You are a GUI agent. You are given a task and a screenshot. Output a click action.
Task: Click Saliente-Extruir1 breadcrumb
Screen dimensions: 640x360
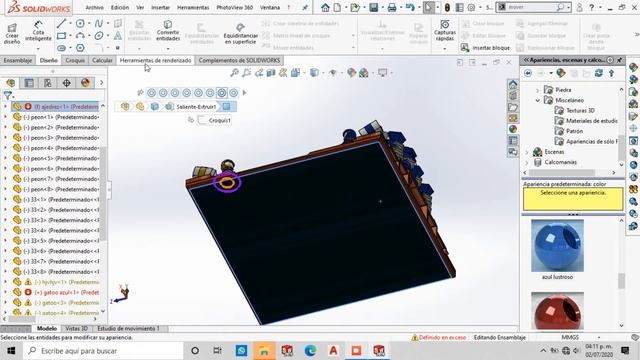point(196,107)
